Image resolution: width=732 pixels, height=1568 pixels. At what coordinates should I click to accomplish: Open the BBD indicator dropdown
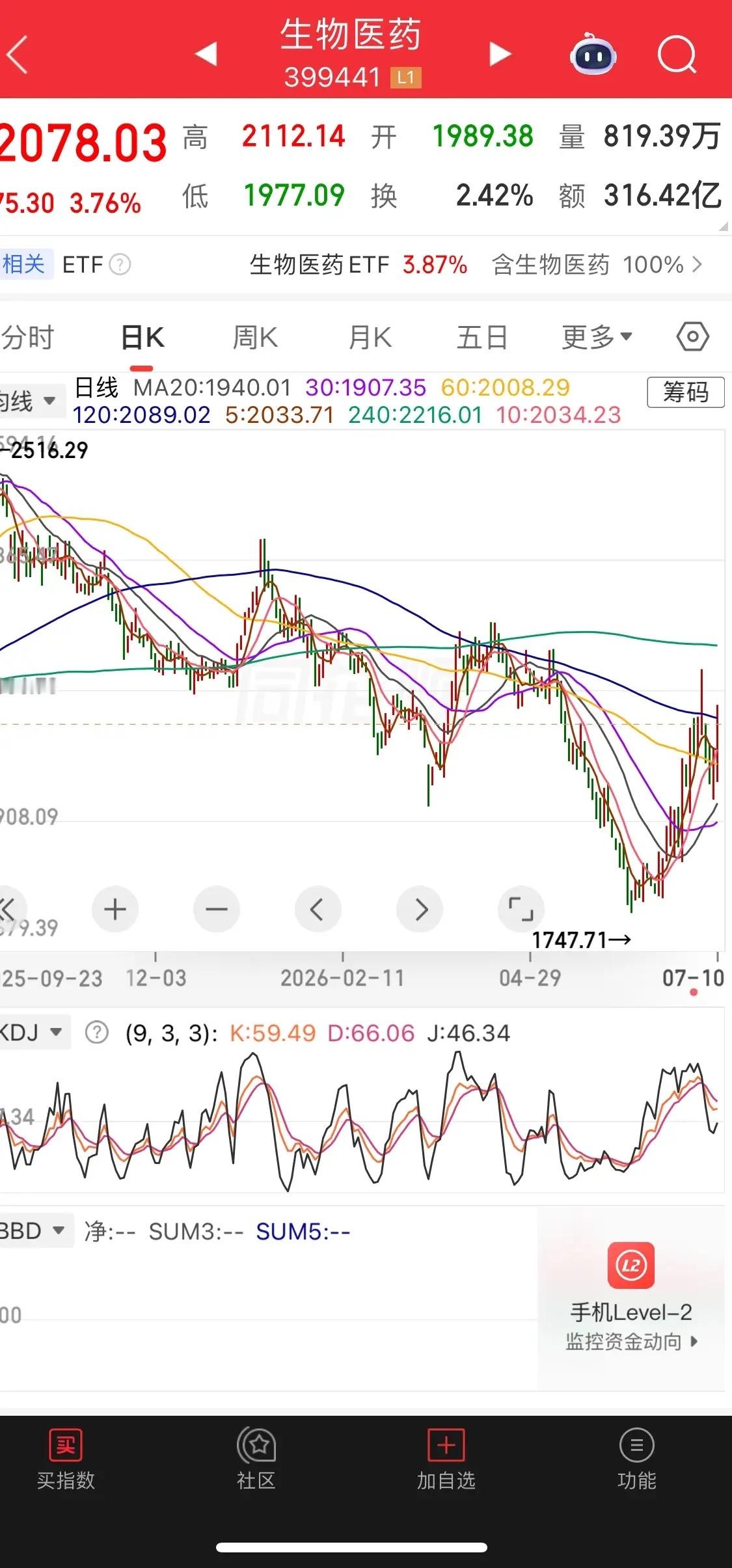coord(34,1231)
